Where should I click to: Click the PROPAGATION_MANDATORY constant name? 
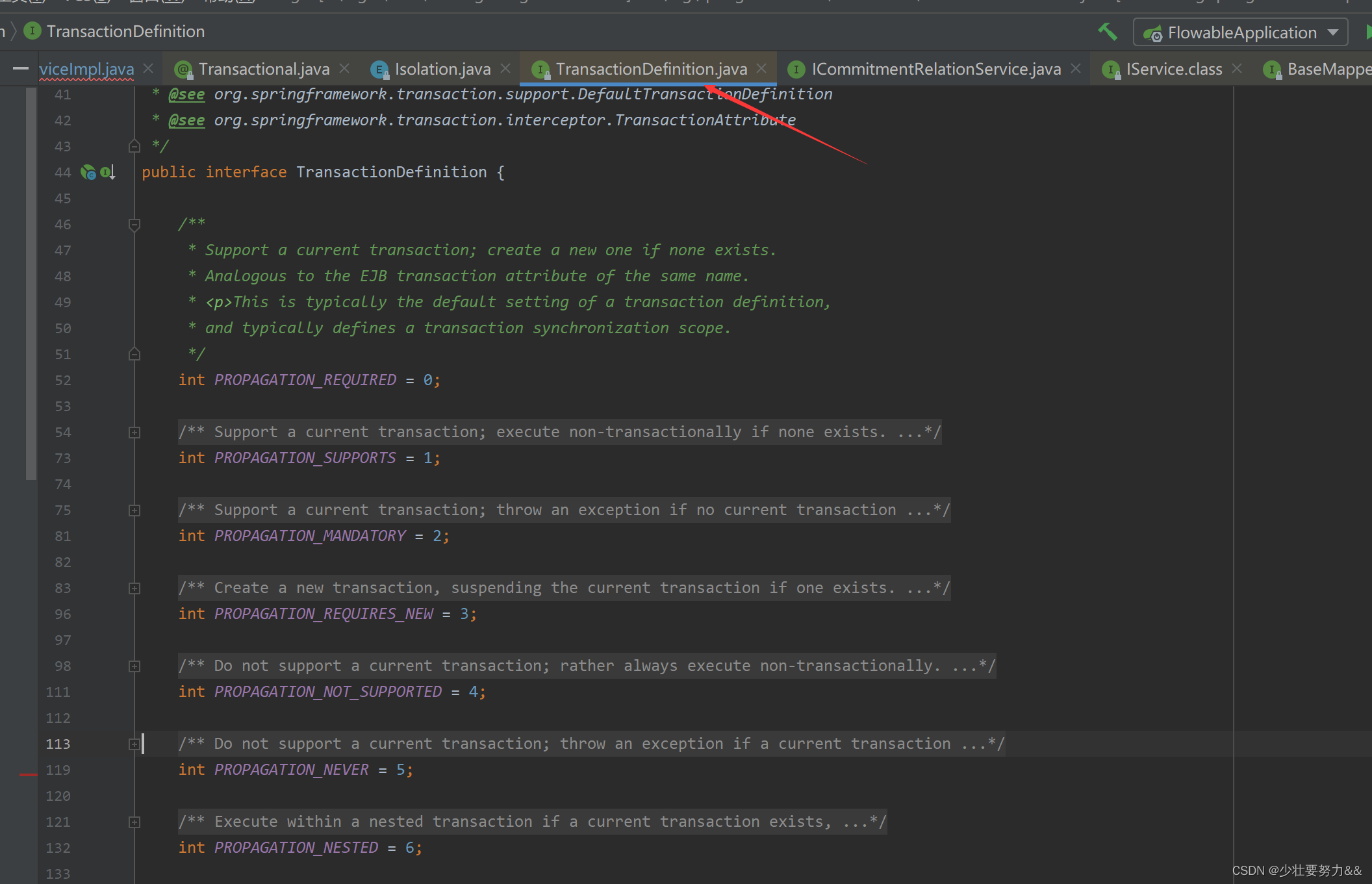coord(310,536)
